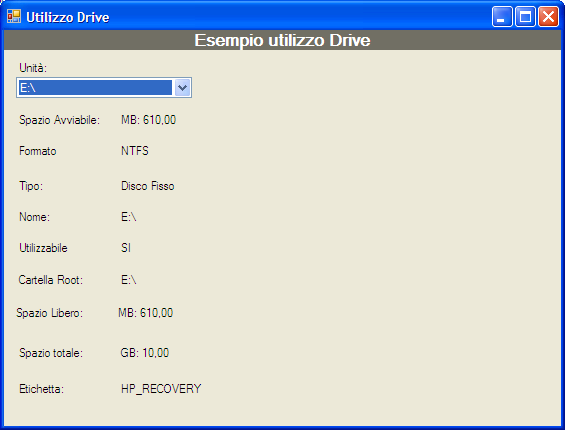Click the Cartella Root value E:\
The height and width of the screenshot is (430, 565).
pos(129,280)
